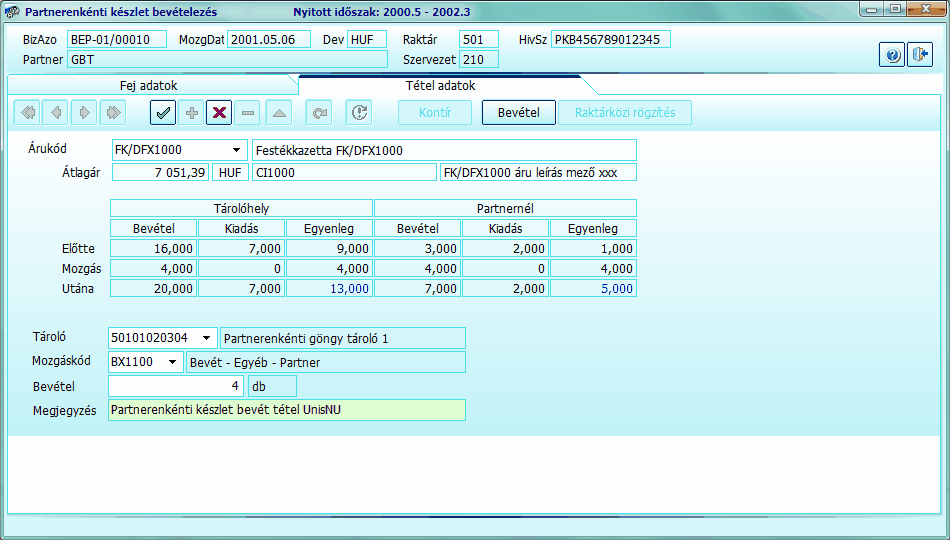This screenshot has width=950, height=540.
Task: Select the Tétel adatok tab
Action: [440, 85]
